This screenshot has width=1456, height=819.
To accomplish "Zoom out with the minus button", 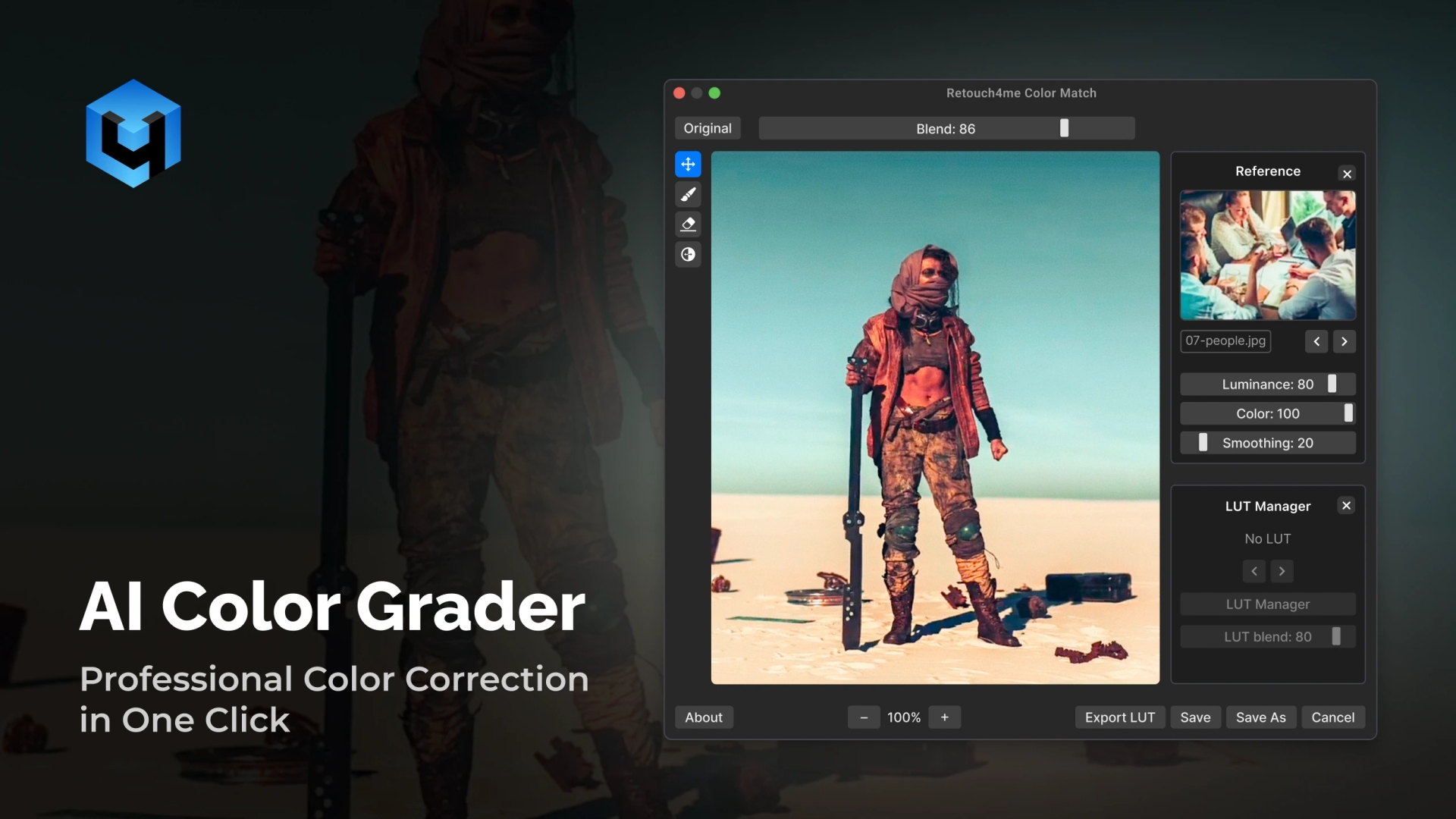I will point(863,717).
